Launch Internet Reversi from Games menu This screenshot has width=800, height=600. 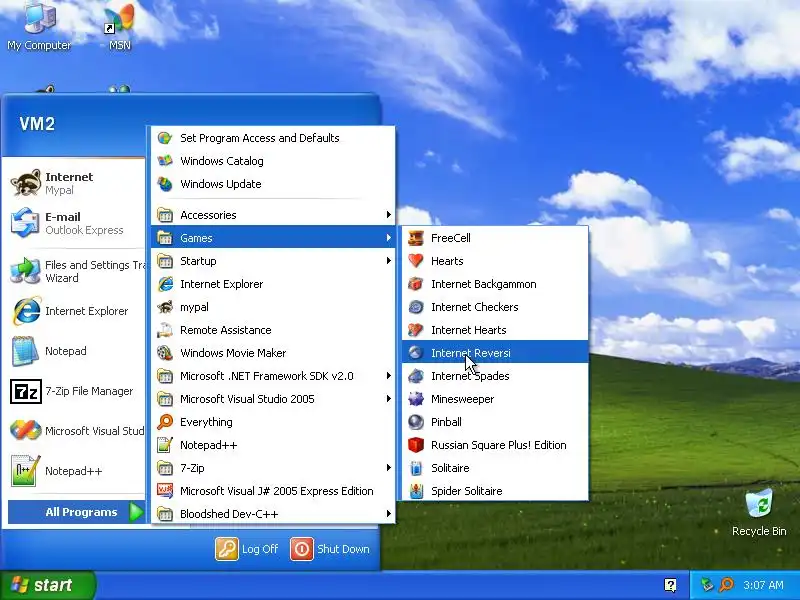click(495, 353)
